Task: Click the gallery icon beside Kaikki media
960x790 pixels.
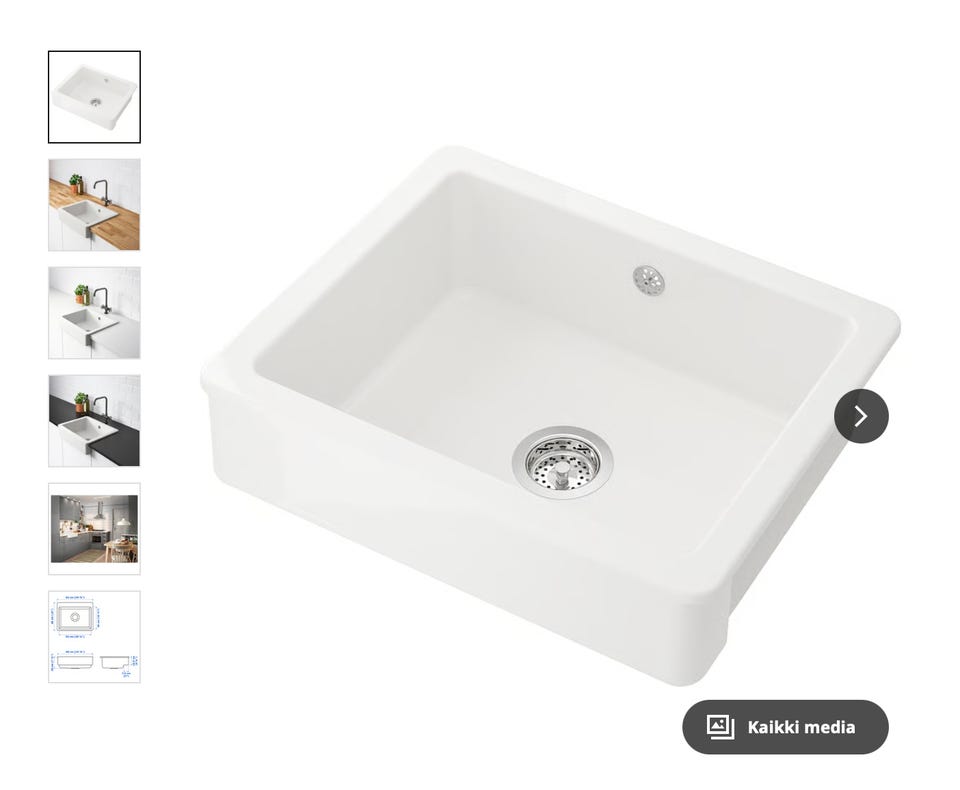Action: [720, 727]
